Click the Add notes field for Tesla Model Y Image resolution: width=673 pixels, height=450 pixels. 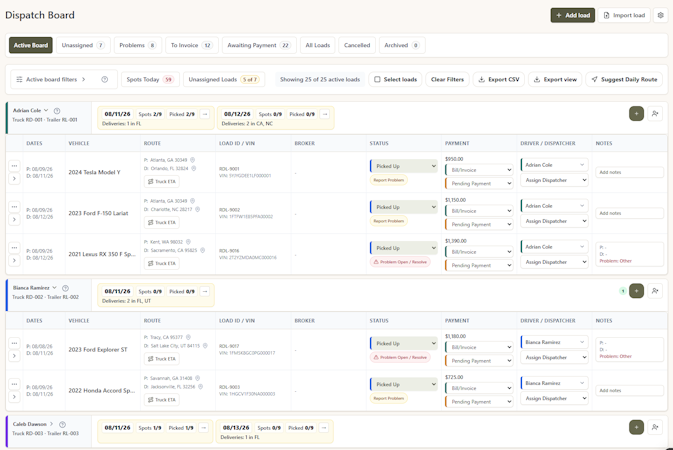tap(629, 172)
